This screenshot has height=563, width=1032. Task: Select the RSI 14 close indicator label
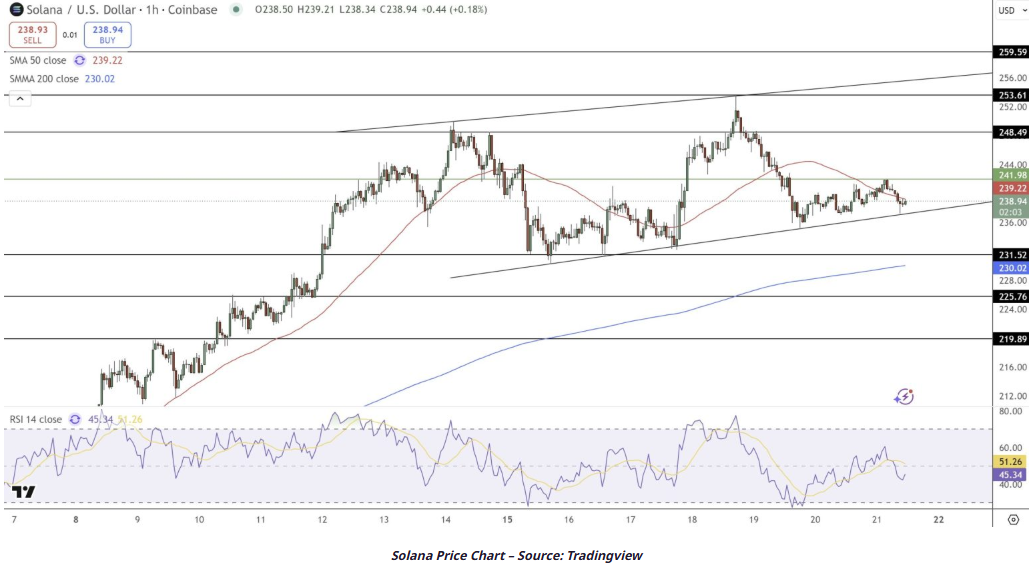[36, 419]
